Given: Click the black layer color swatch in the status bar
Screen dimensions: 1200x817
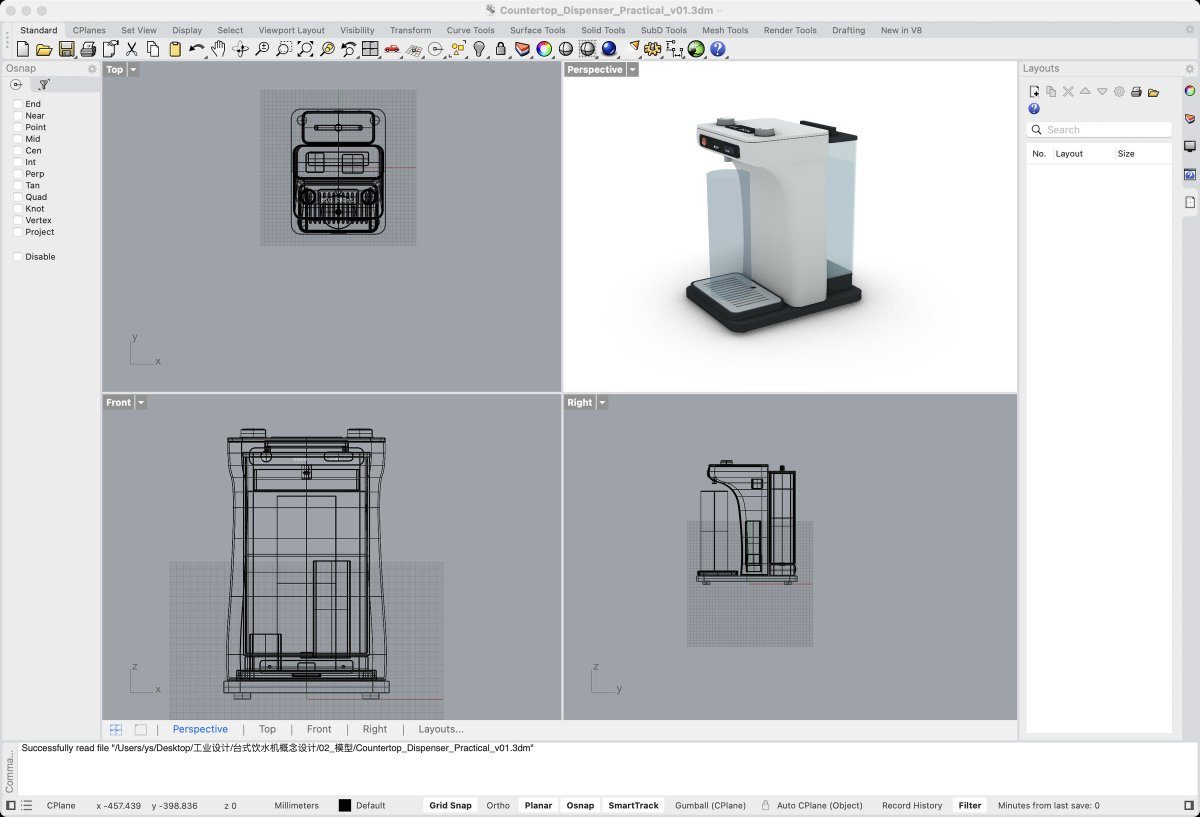Looking at the screenshot, I should (345, 806).
